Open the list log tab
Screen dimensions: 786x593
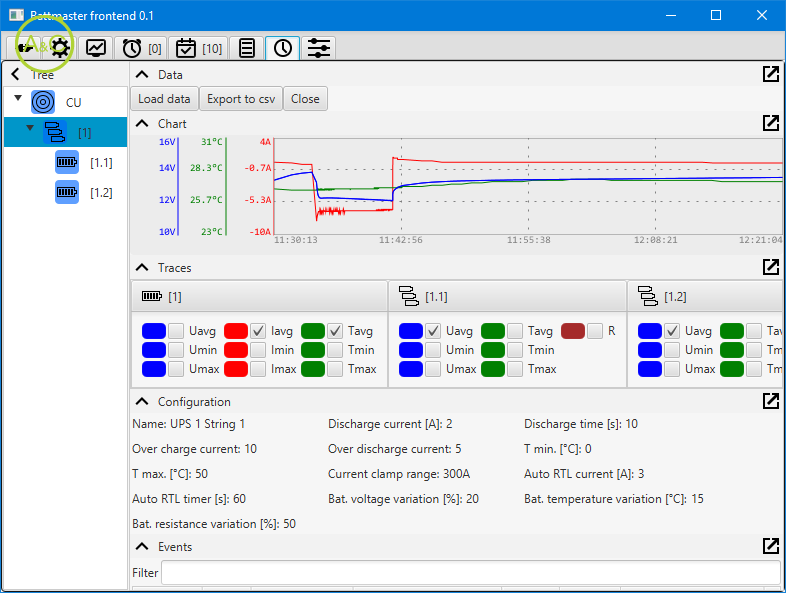247,48
